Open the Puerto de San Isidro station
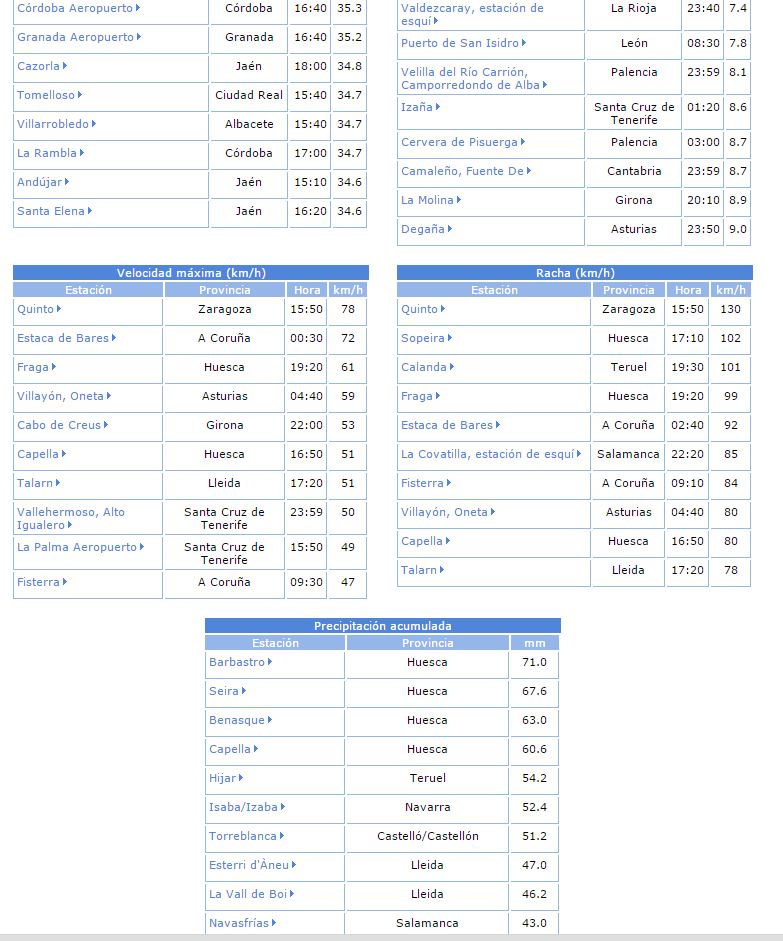The width and height of the screenshot is (783, 941). click(459, 43)
